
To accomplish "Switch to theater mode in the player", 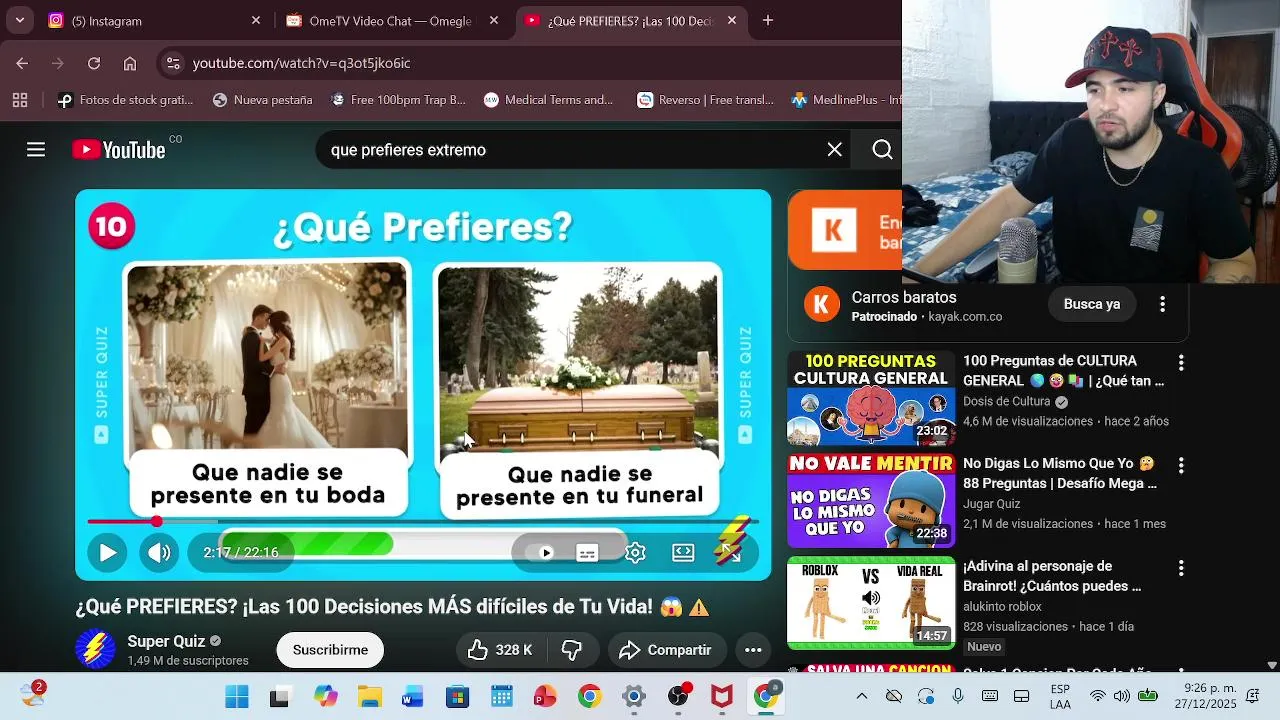I will (683, 552).
